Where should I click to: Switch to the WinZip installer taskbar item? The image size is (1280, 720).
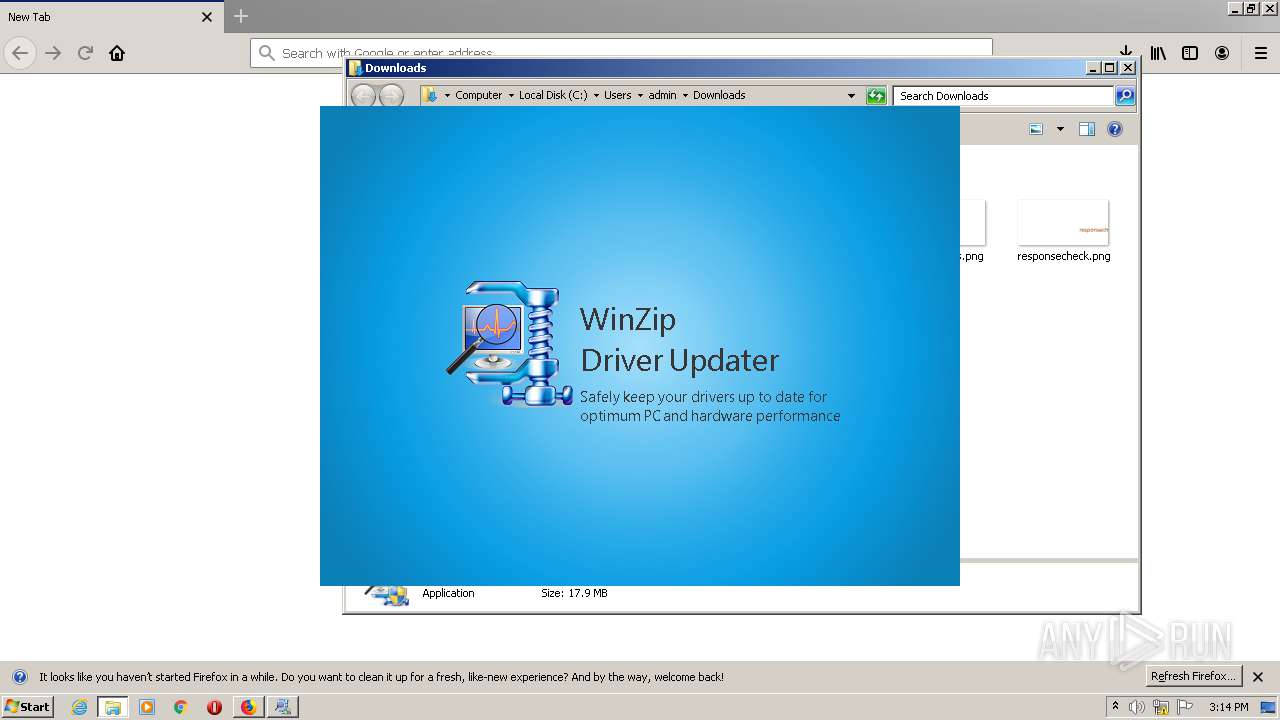pyautogui.click(x=282, y=707)
